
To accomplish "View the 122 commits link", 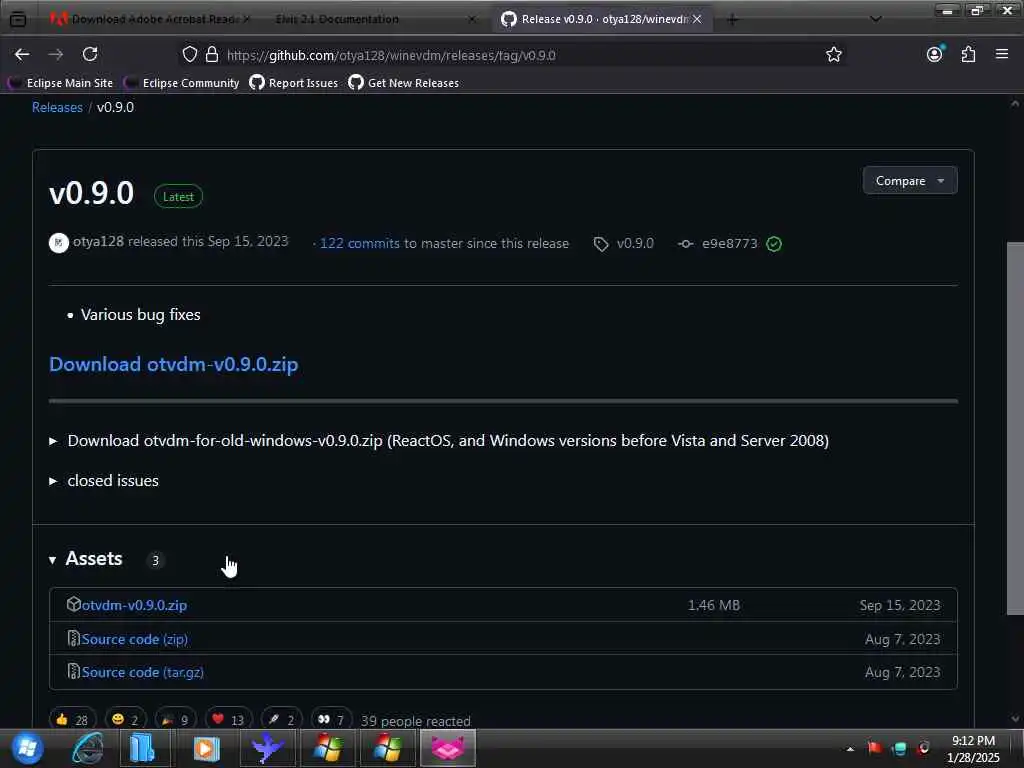I will coord(359,244).
